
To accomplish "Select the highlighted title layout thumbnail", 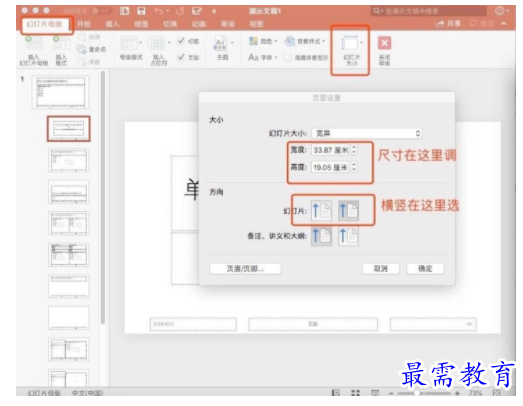I will click(68, 128).
